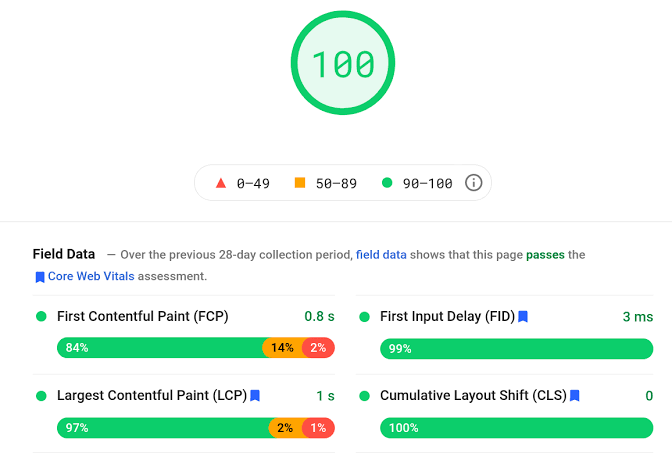The height and width of the screenshot is (457, 672).
Task: Click the score scale info icon
Action: coord(474,183)
